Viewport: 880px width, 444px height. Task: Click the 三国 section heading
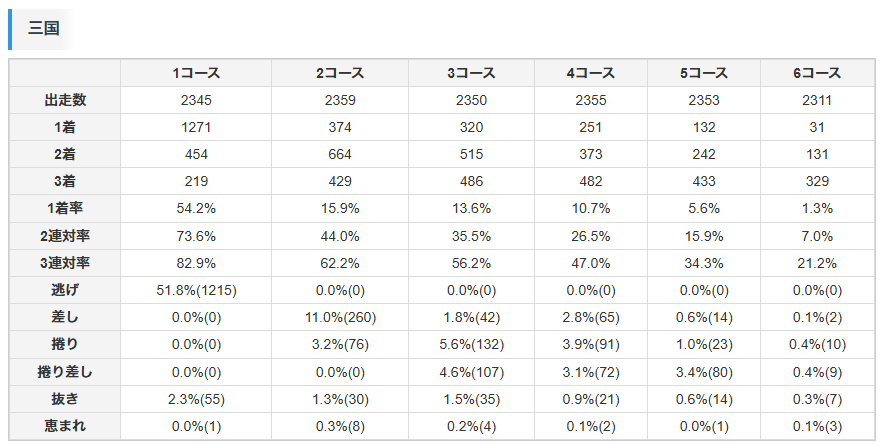click(44, 29)
